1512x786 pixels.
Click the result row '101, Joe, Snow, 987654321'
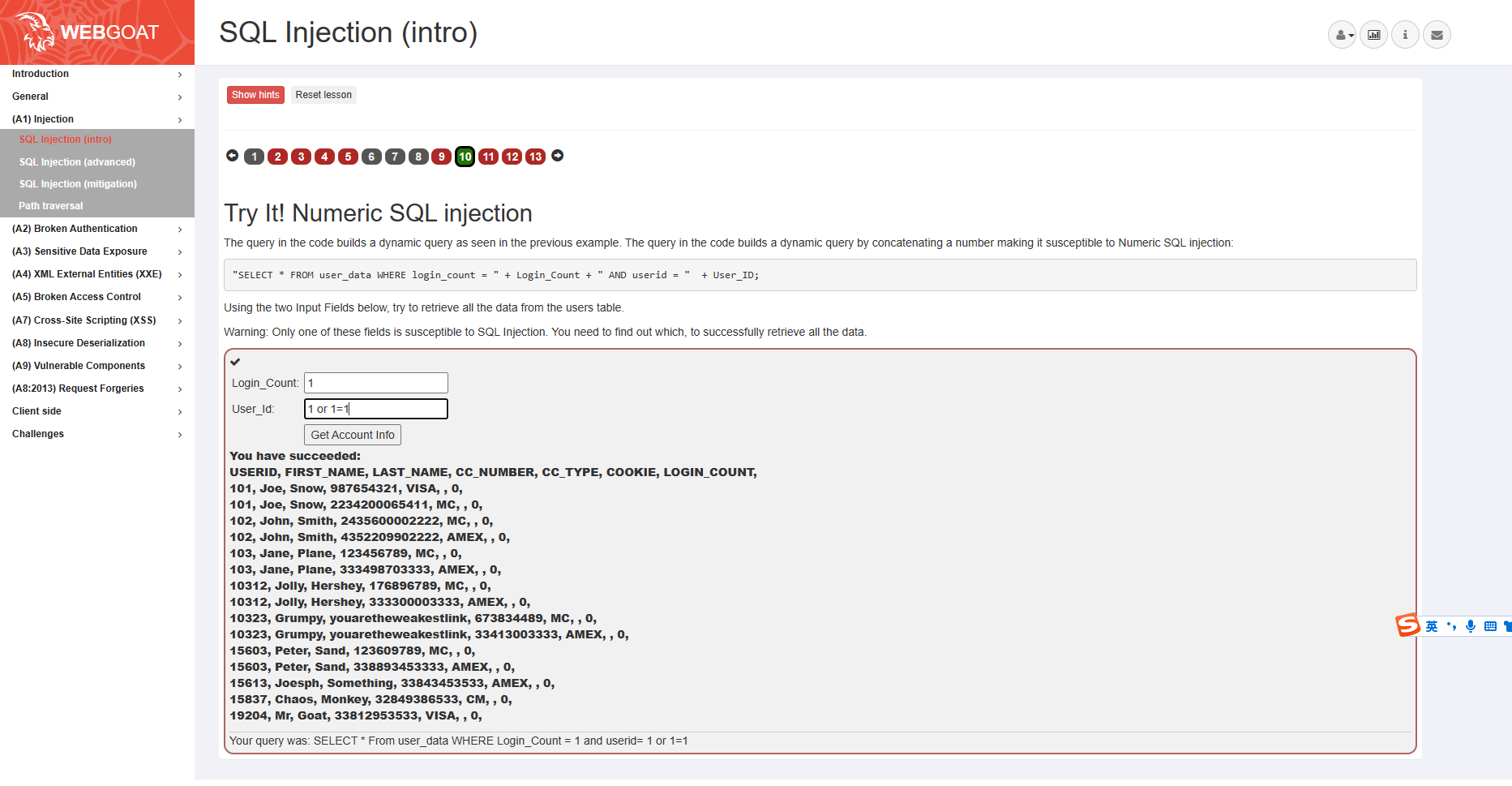click(x=346, y=488)
